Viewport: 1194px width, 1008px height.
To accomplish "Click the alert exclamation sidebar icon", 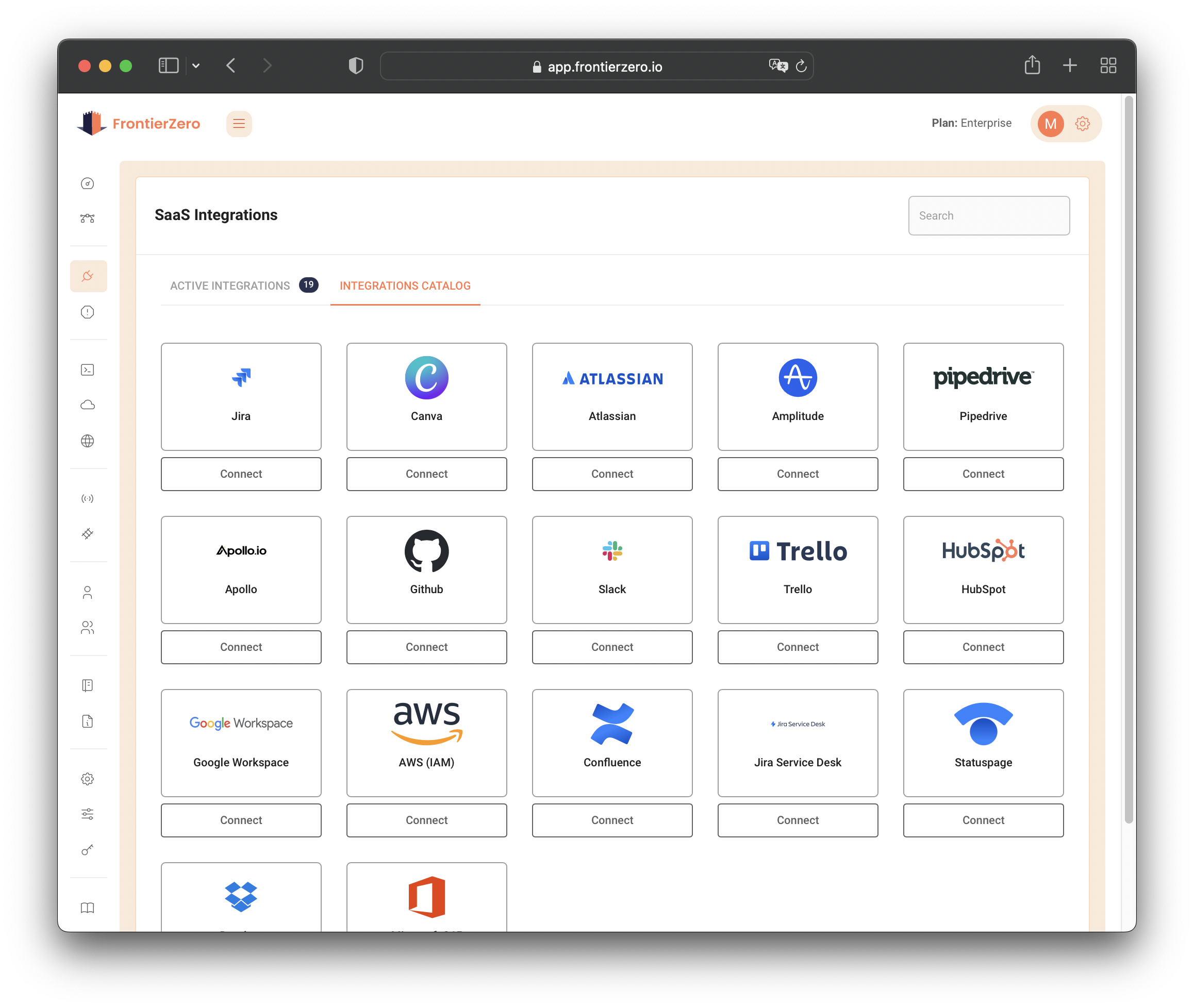I will click(x=88, y=313).
